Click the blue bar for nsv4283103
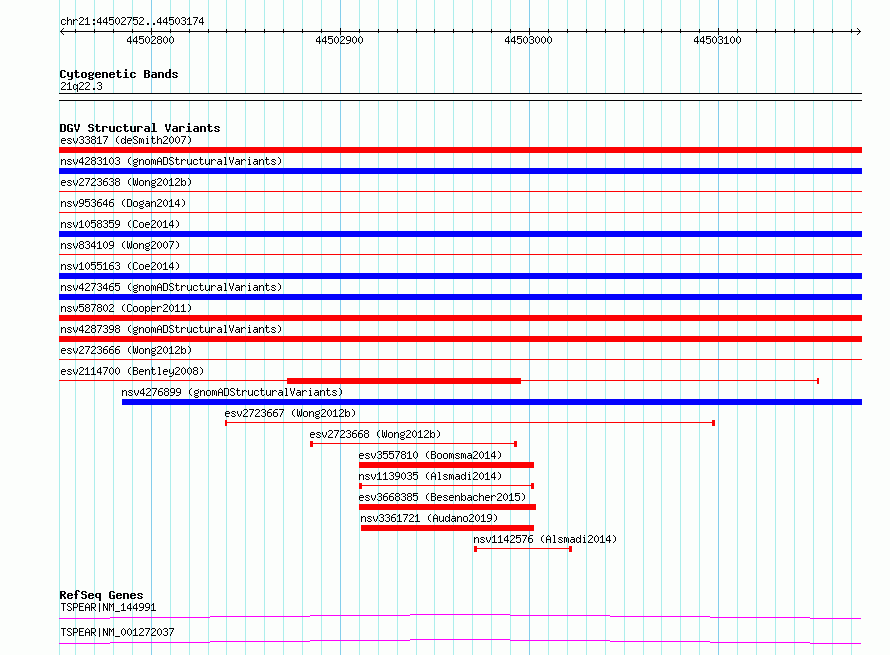Viewport: 890px width, 655px height. click(460, 171)
